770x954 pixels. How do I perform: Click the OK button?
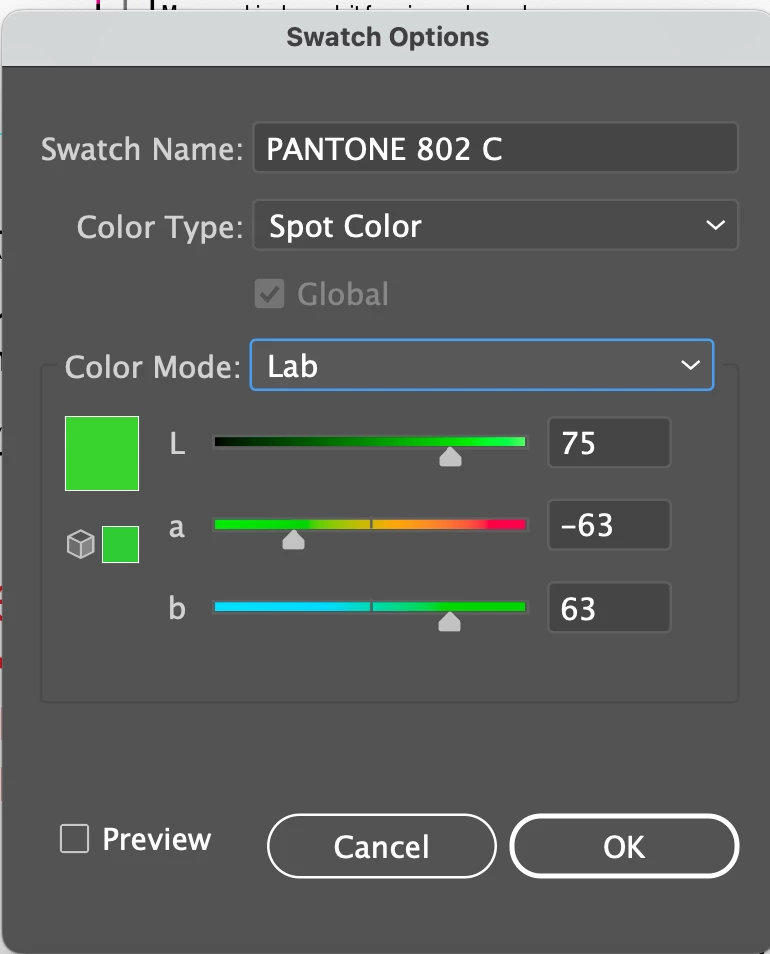coord(624,846)
